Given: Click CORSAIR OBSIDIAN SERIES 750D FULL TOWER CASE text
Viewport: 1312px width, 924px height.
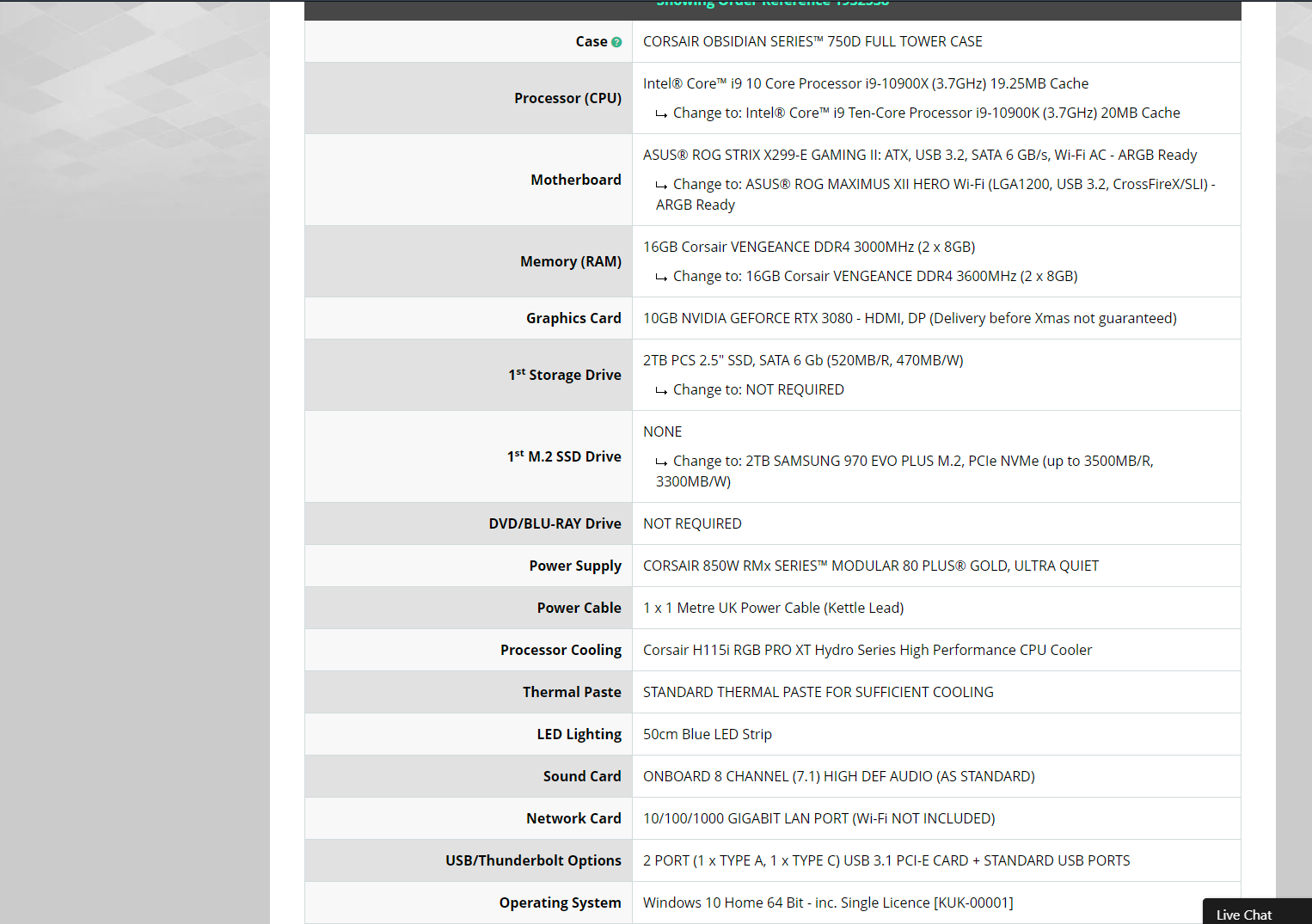Looking at the screenshot, I should click(812, 41).
